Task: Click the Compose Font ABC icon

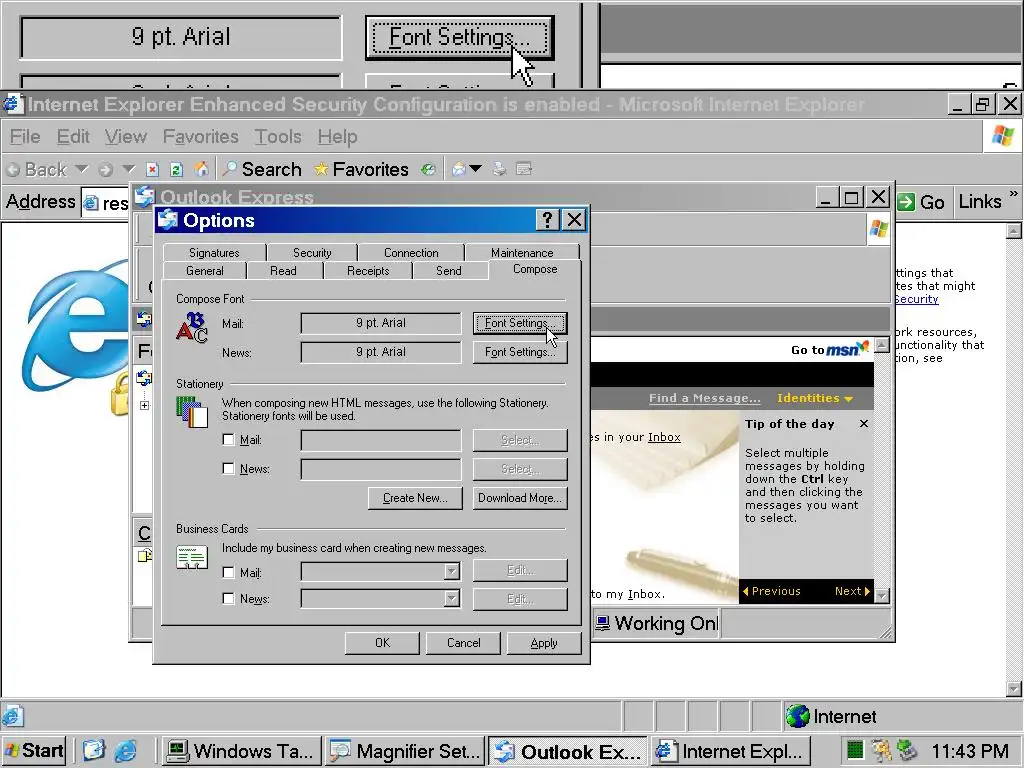Action: [192, 327]
